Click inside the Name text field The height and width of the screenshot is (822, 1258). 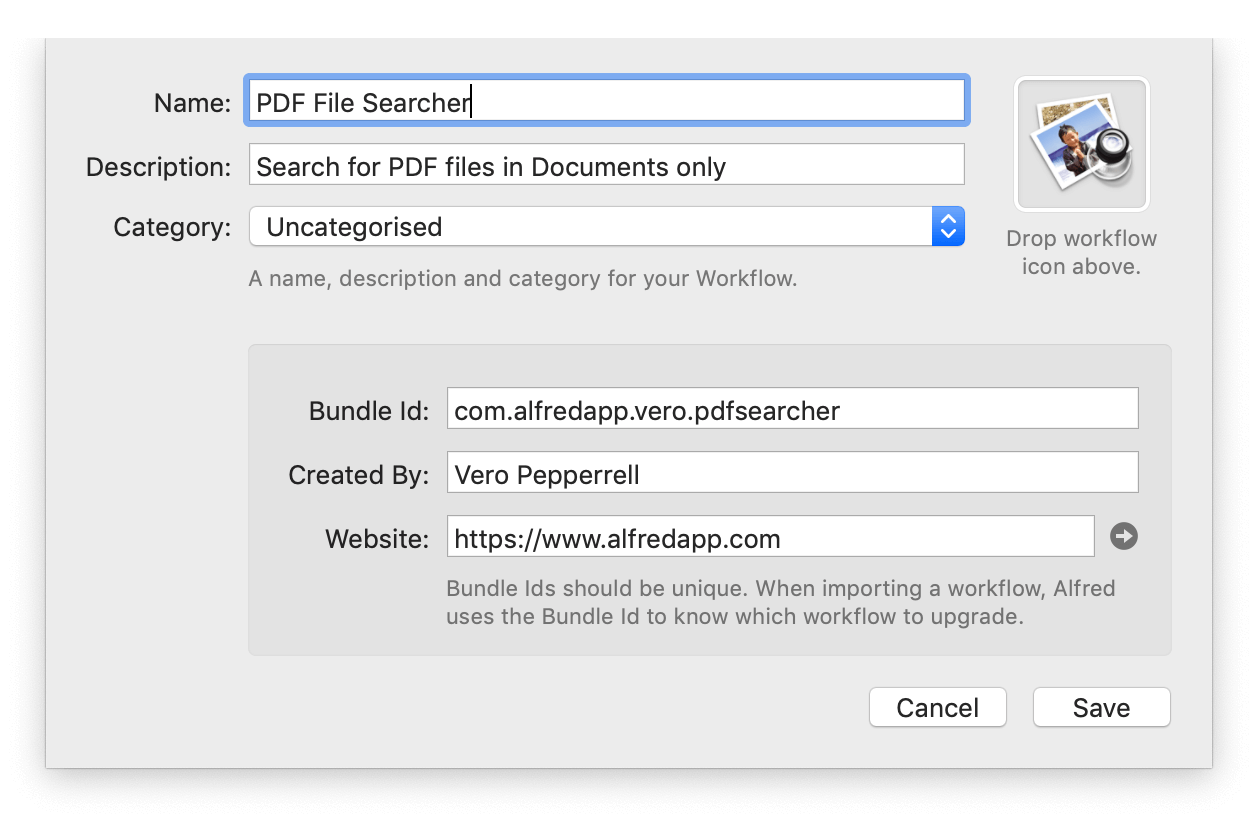click(x=608, y=101)
